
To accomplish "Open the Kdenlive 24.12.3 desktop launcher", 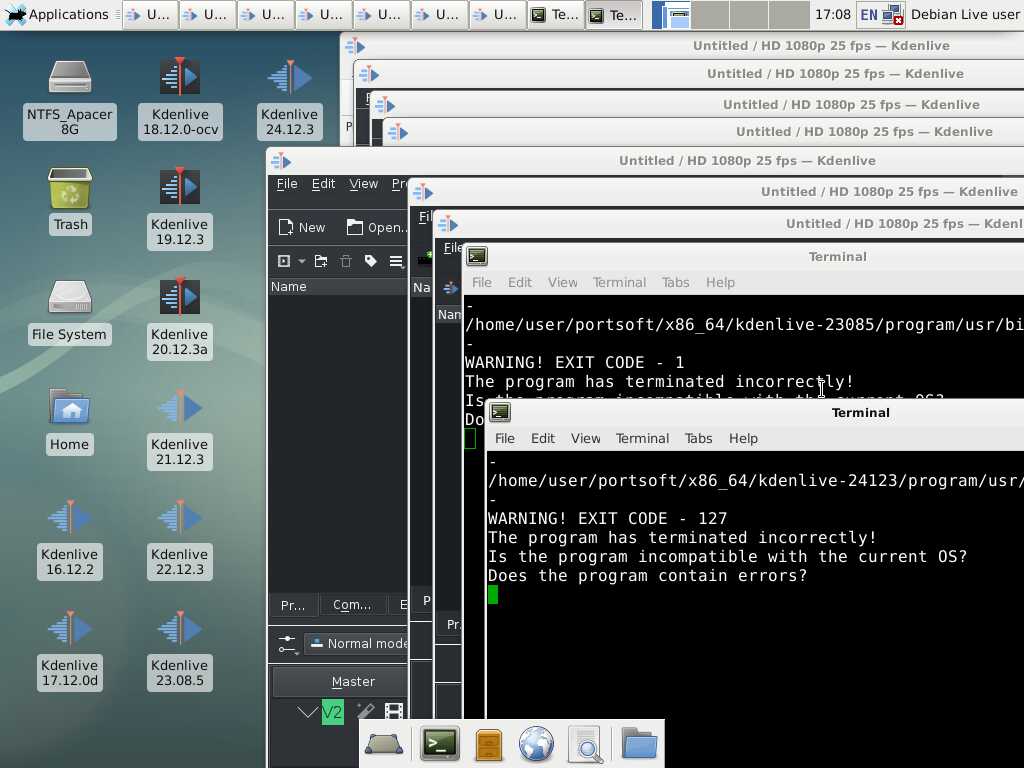I will (290, 98).
